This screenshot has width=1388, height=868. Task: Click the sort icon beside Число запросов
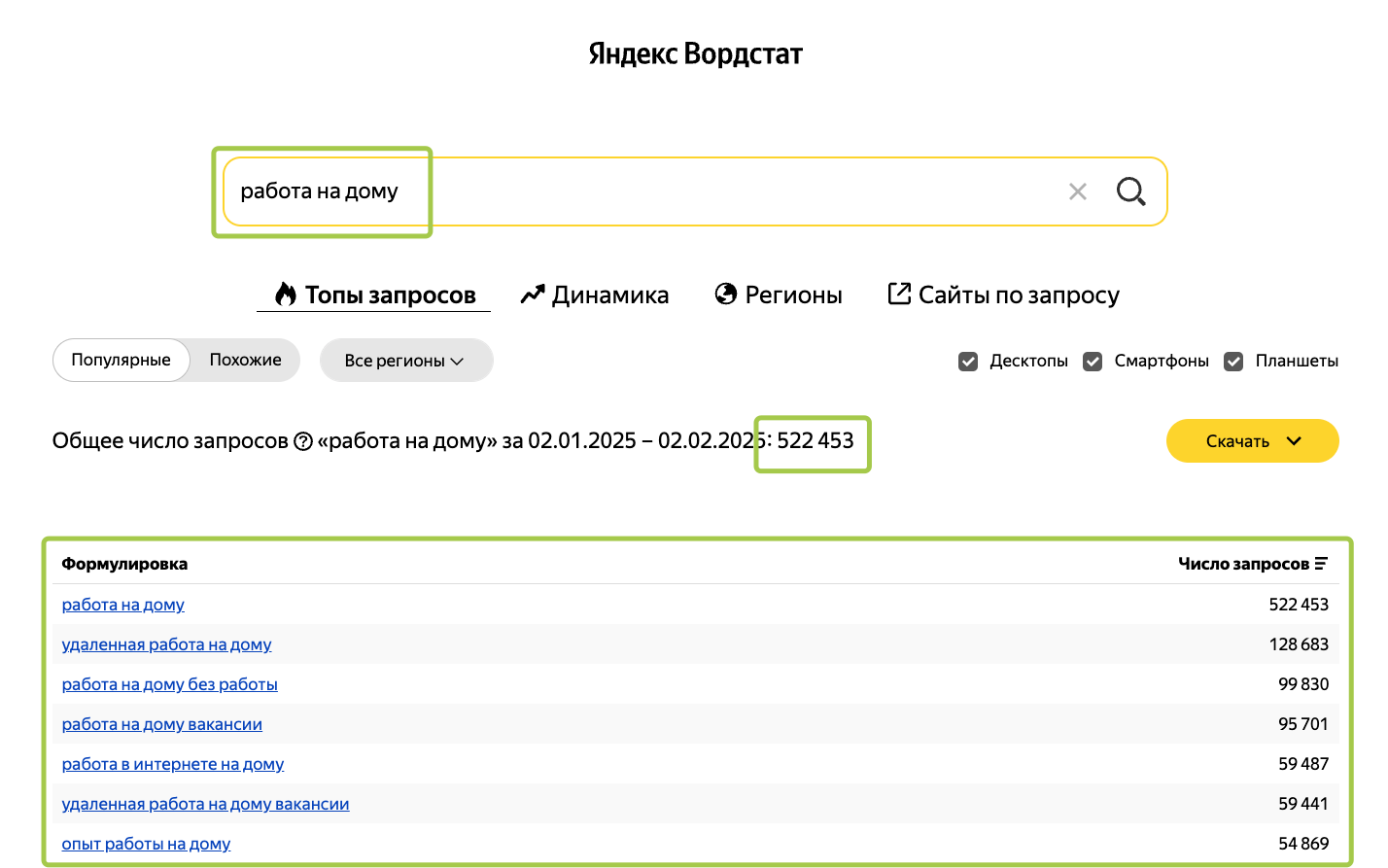(1321, 562)
